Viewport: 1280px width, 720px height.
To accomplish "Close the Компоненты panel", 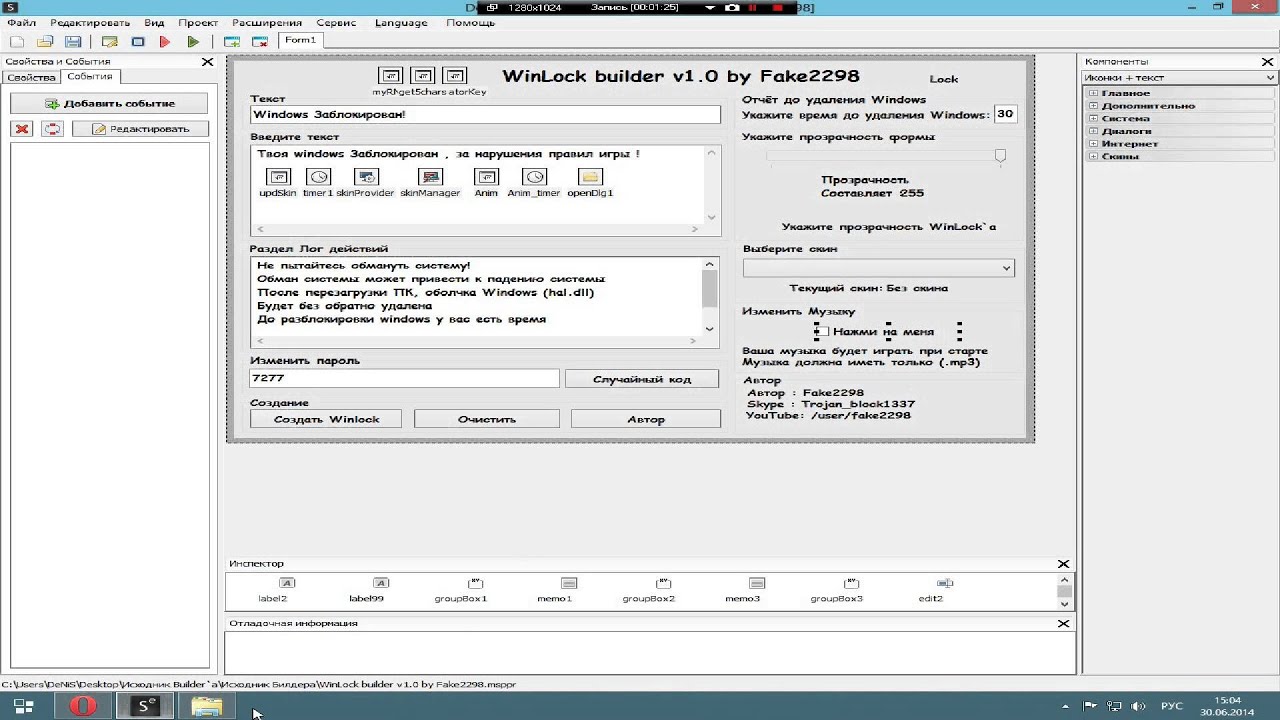I will pyautogui.click(x=1268, y=62).
